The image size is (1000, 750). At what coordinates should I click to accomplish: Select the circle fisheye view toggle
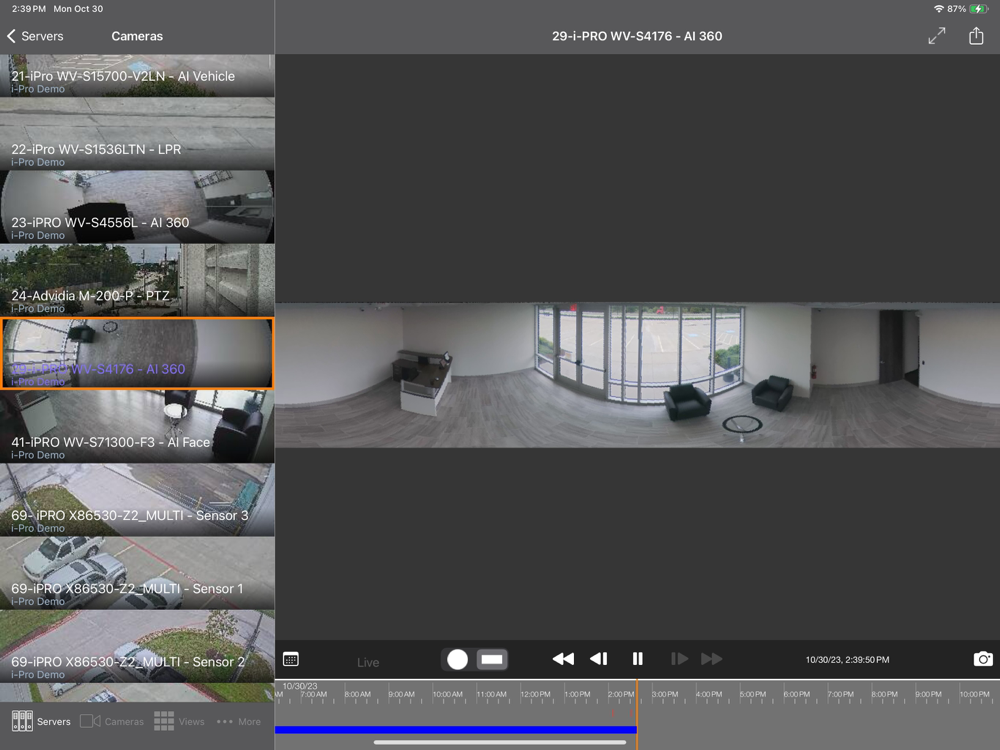(457, 659)
